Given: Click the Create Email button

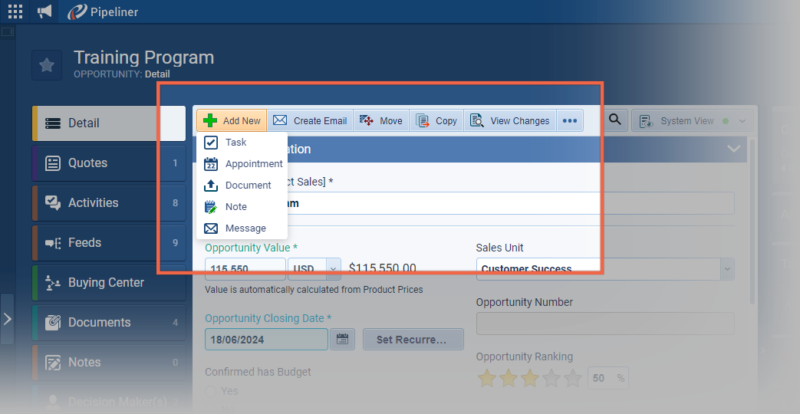Looking at the screenshot, I should 310,121.
